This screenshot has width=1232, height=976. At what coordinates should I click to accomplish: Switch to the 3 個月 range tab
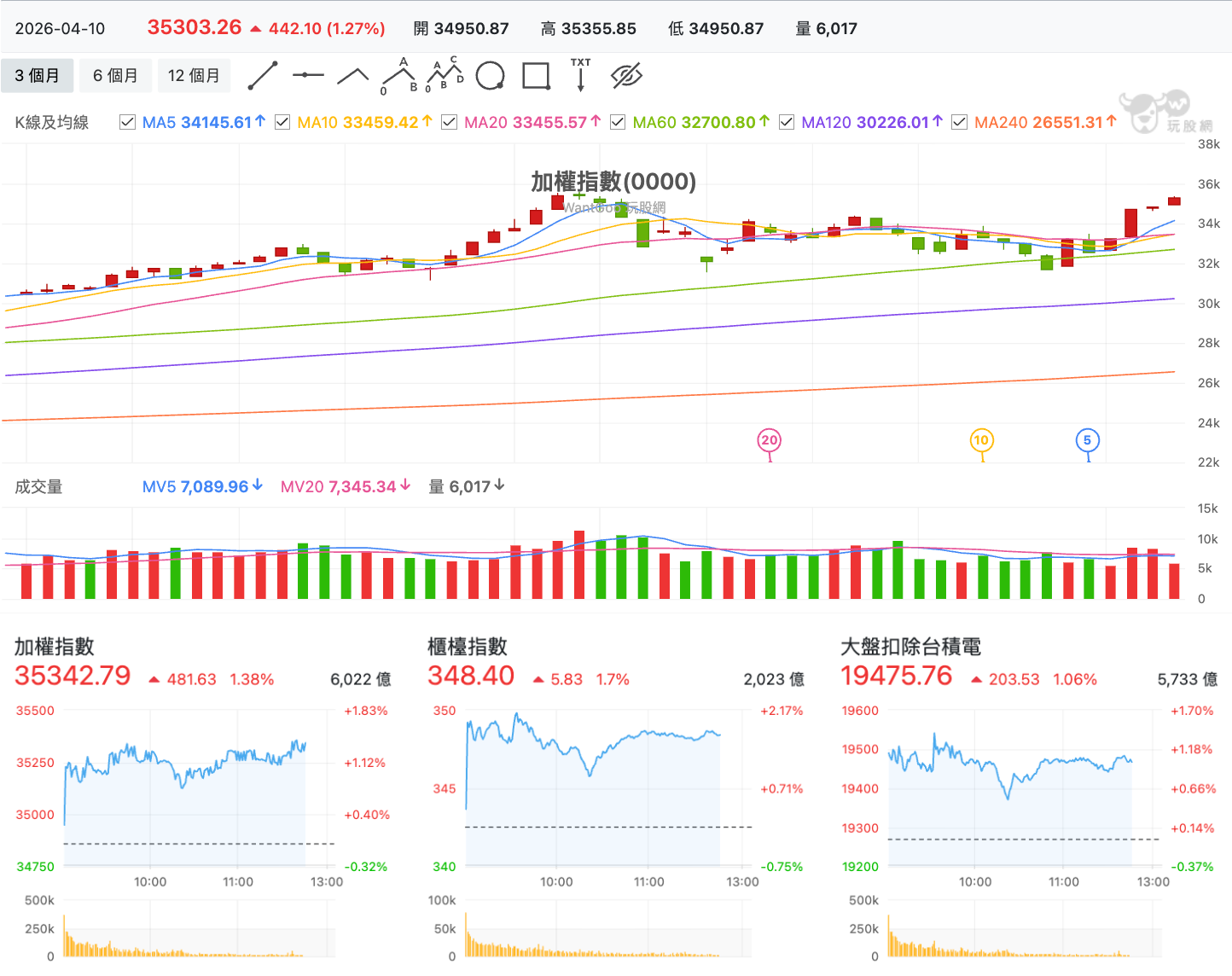tap(38, 76)
